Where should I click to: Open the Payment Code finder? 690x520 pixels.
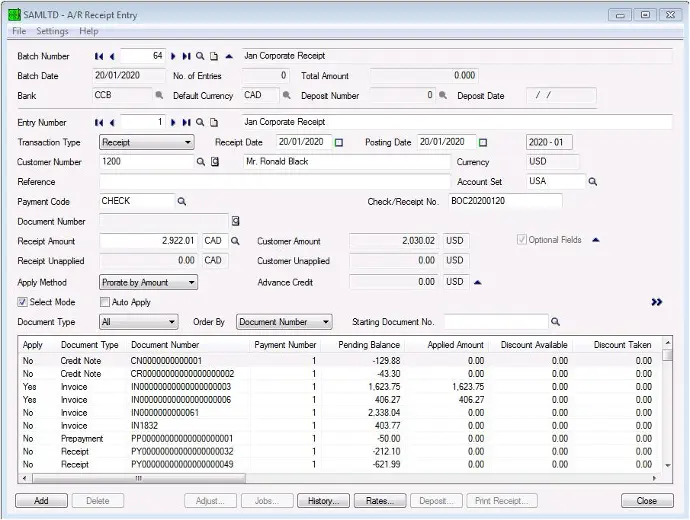click(x=182, y=201)
